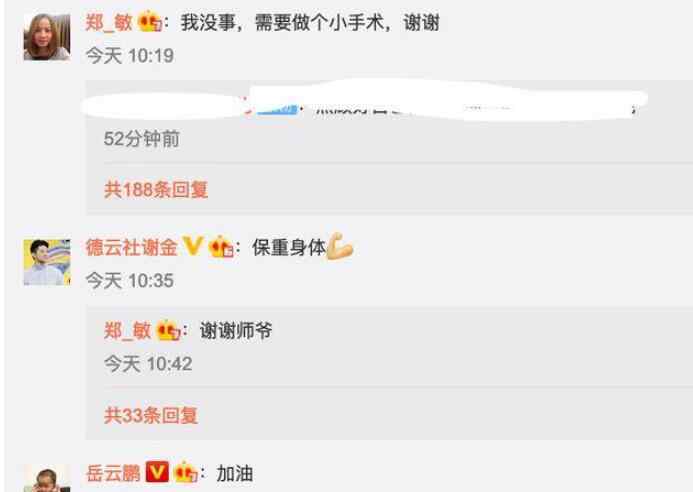This screenshot has height=492, width=693.
Task: Expand 共33条回复 replies
Action: click(x=151, y=415)
